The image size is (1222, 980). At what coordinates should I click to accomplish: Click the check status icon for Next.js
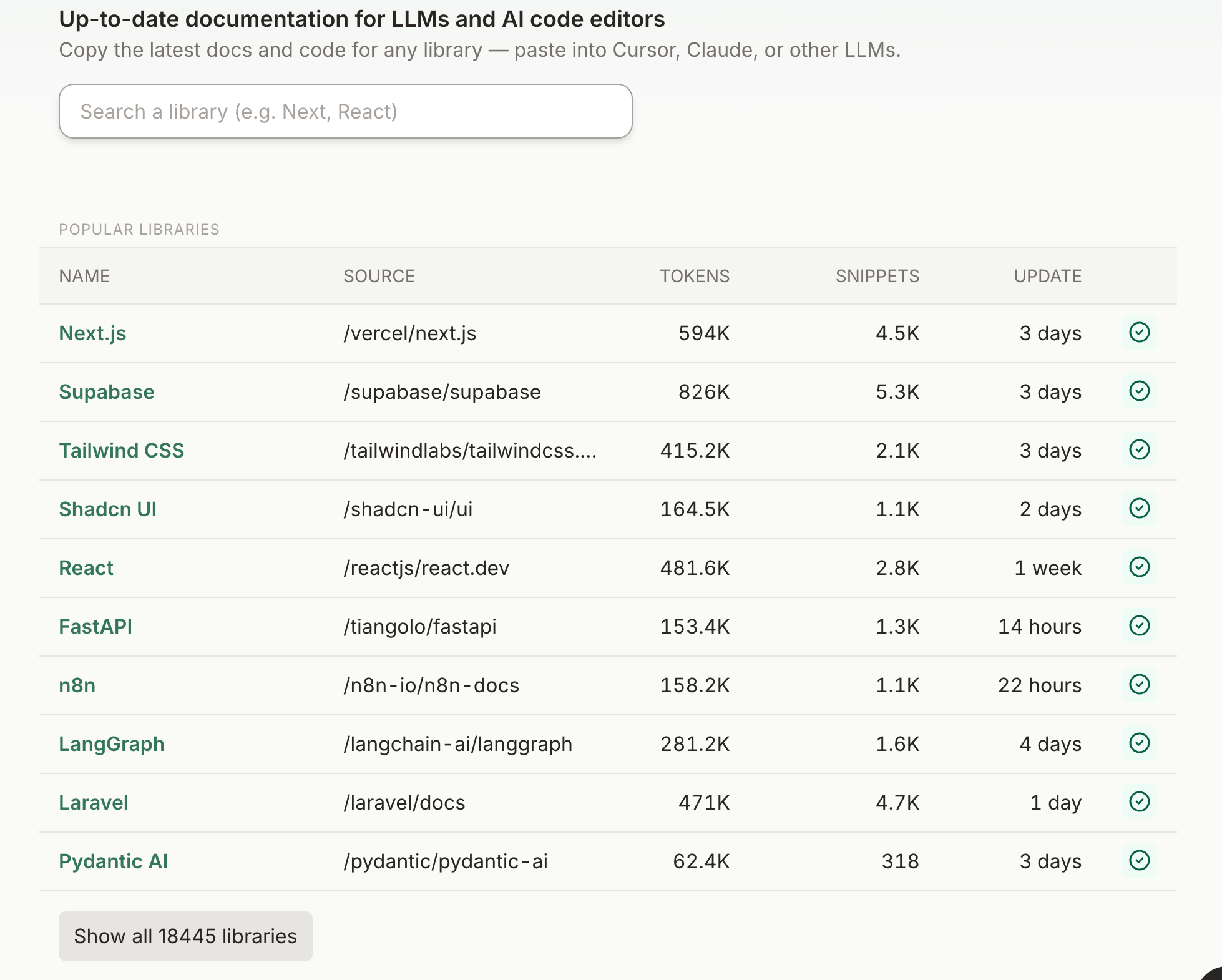pos(1139,333)
